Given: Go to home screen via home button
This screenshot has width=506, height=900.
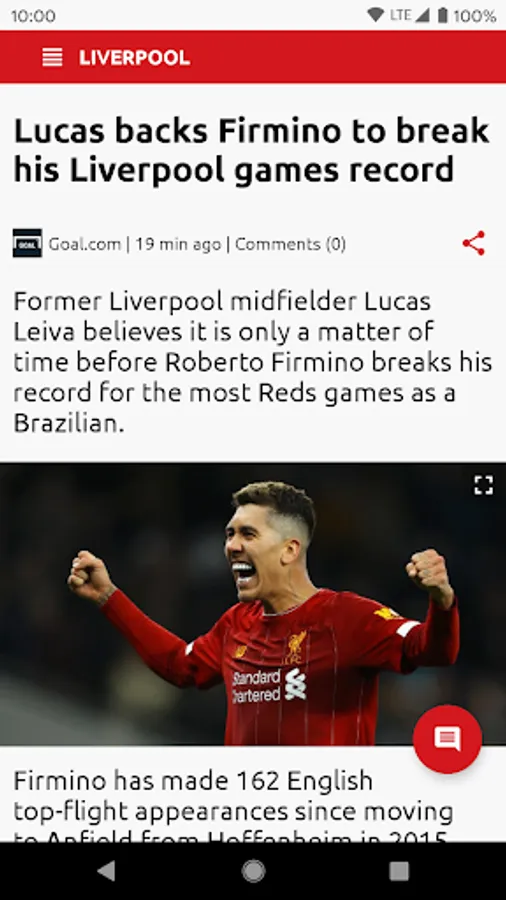Looking at the screenshot, I should click(x=253, y=871).
